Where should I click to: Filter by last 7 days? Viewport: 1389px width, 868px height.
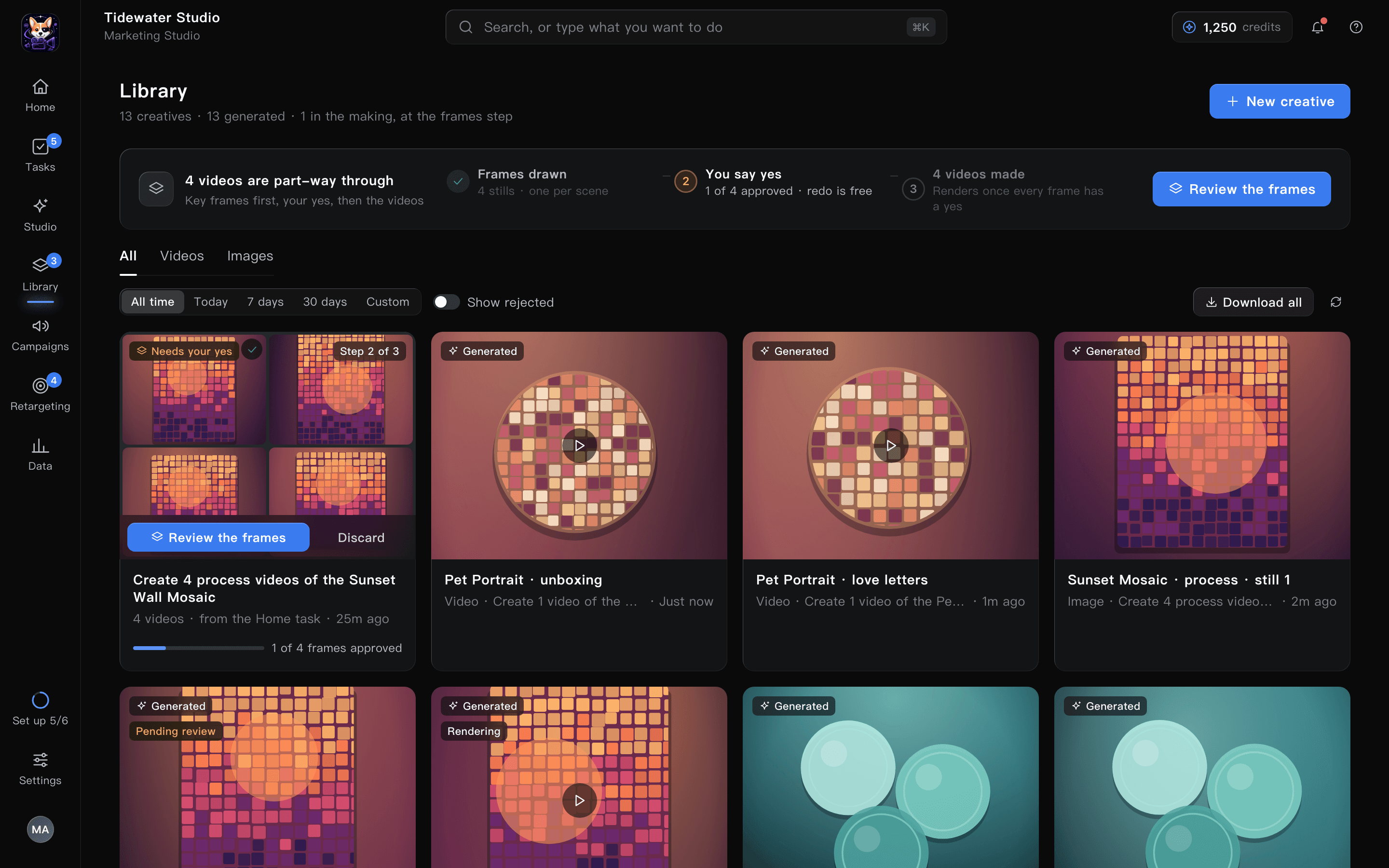265,301
